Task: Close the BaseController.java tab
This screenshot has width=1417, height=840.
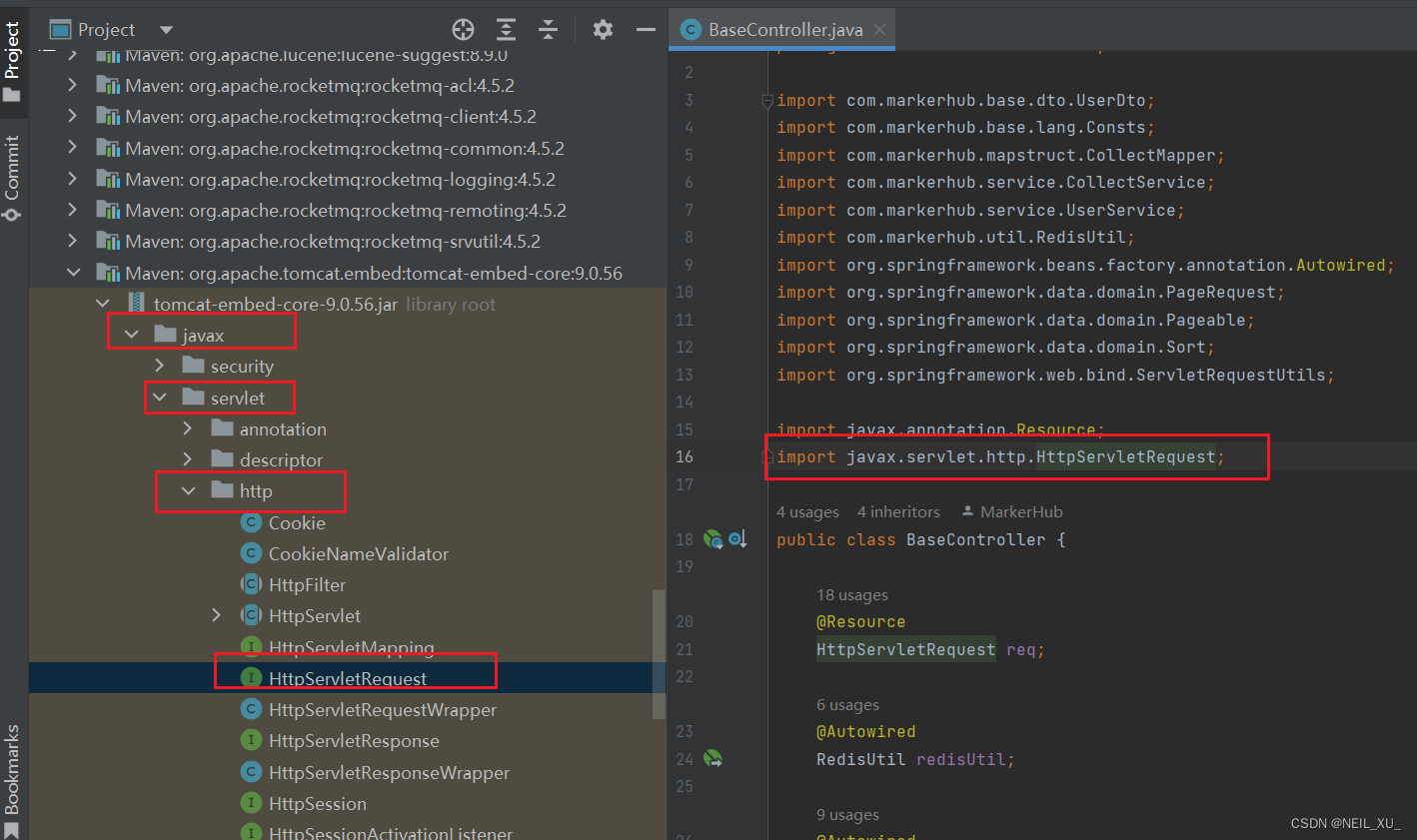Action: [x=880, y=30]
